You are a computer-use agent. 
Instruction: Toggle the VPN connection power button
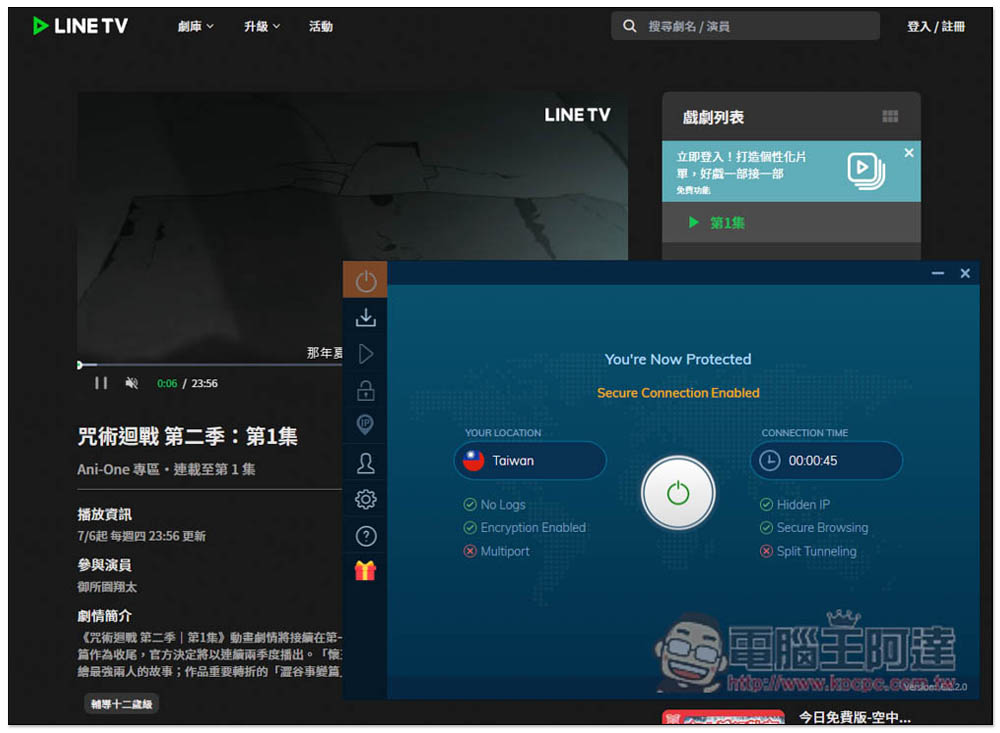pos(678,493)
